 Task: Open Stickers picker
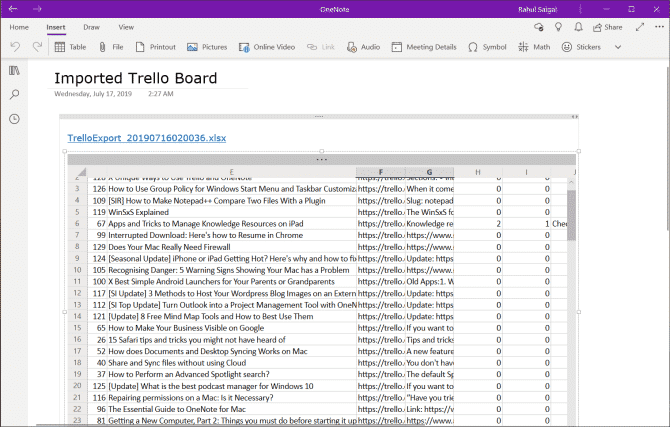click(581, 47)
